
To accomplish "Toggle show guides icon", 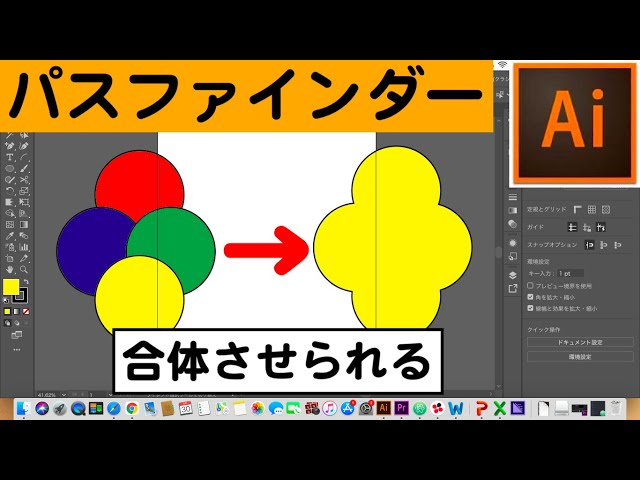I will tap(573, 227).
